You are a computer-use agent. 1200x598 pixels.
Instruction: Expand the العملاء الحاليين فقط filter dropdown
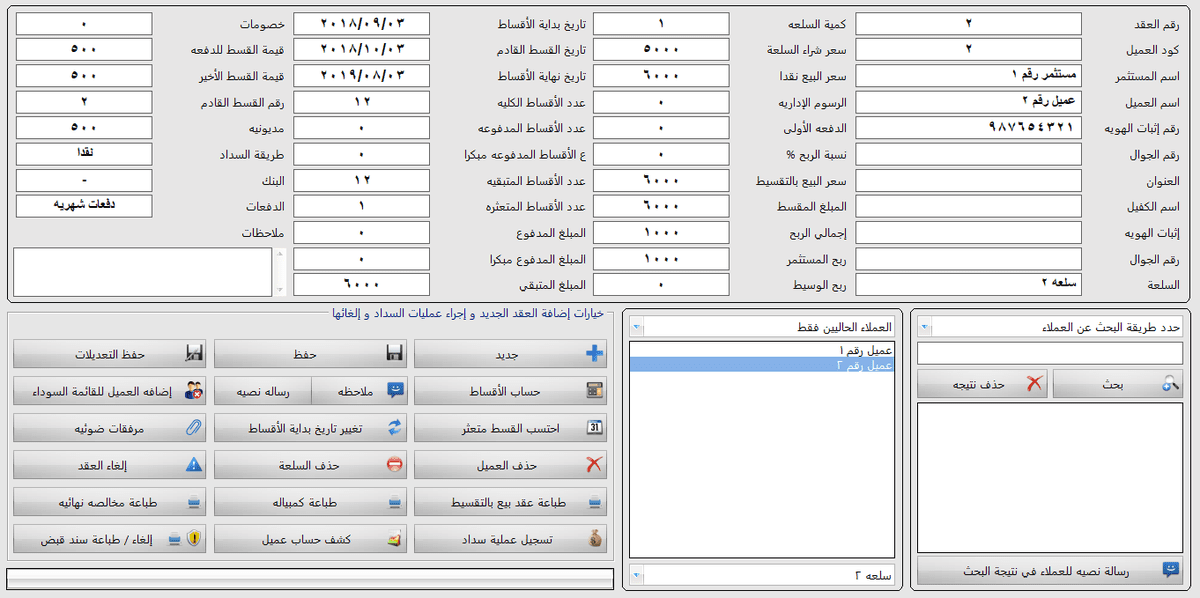[638, 327]
